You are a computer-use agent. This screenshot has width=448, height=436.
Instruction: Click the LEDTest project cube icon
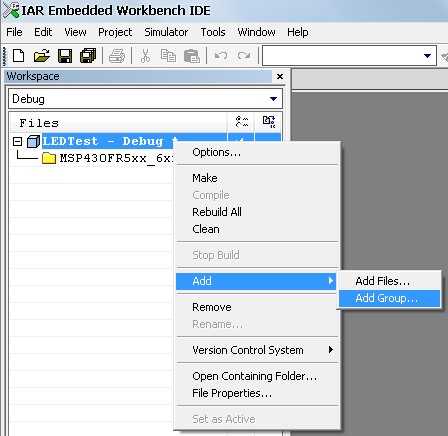33,141
